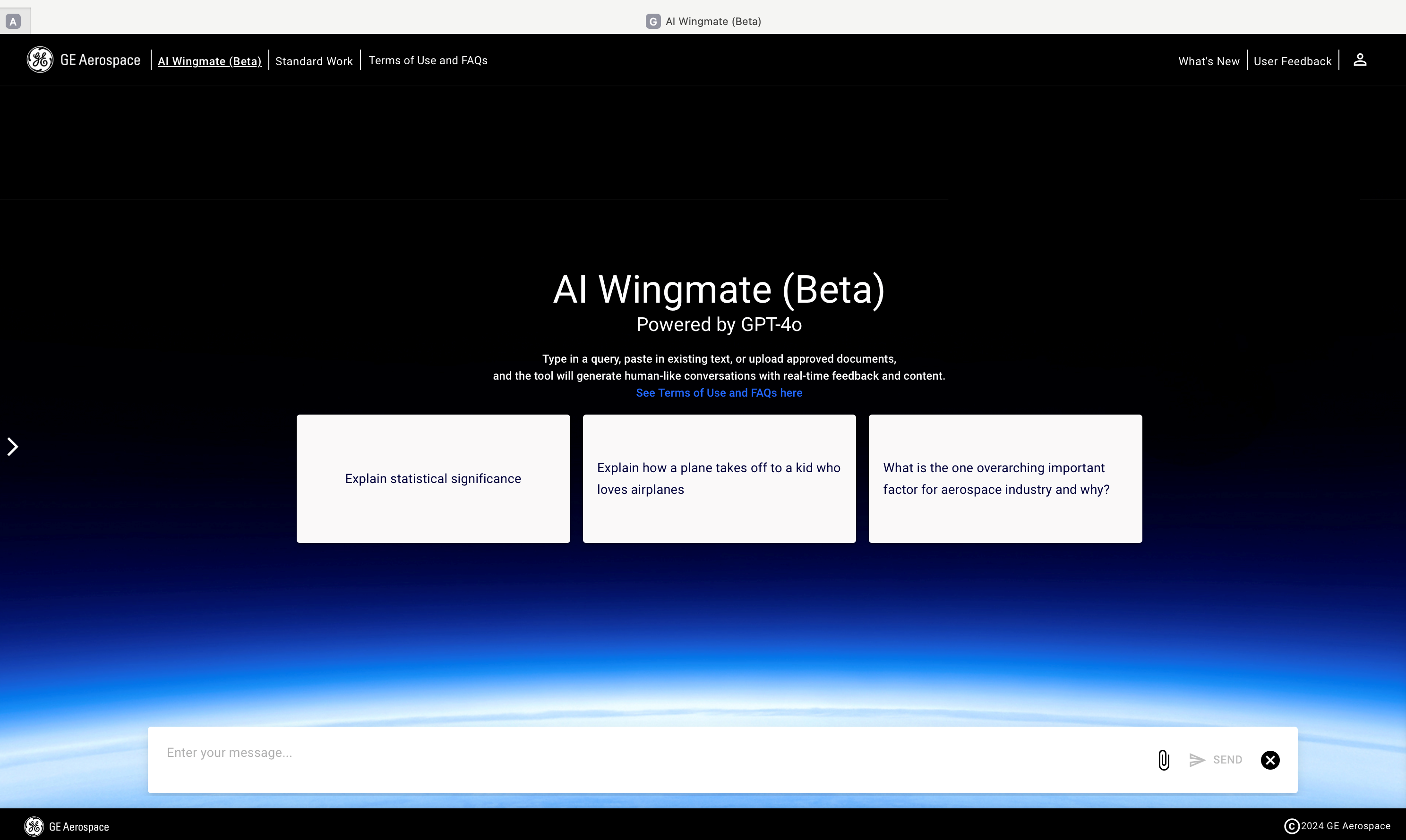
Task: Click the aerospace industry factor suggestion card
Action: 1004,478
